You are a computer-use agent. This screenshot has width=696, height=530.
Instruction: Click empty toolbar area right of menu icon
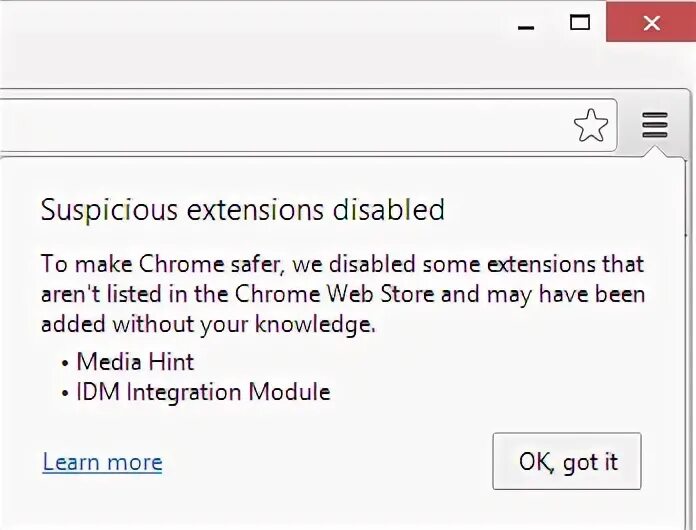point(686,125)
